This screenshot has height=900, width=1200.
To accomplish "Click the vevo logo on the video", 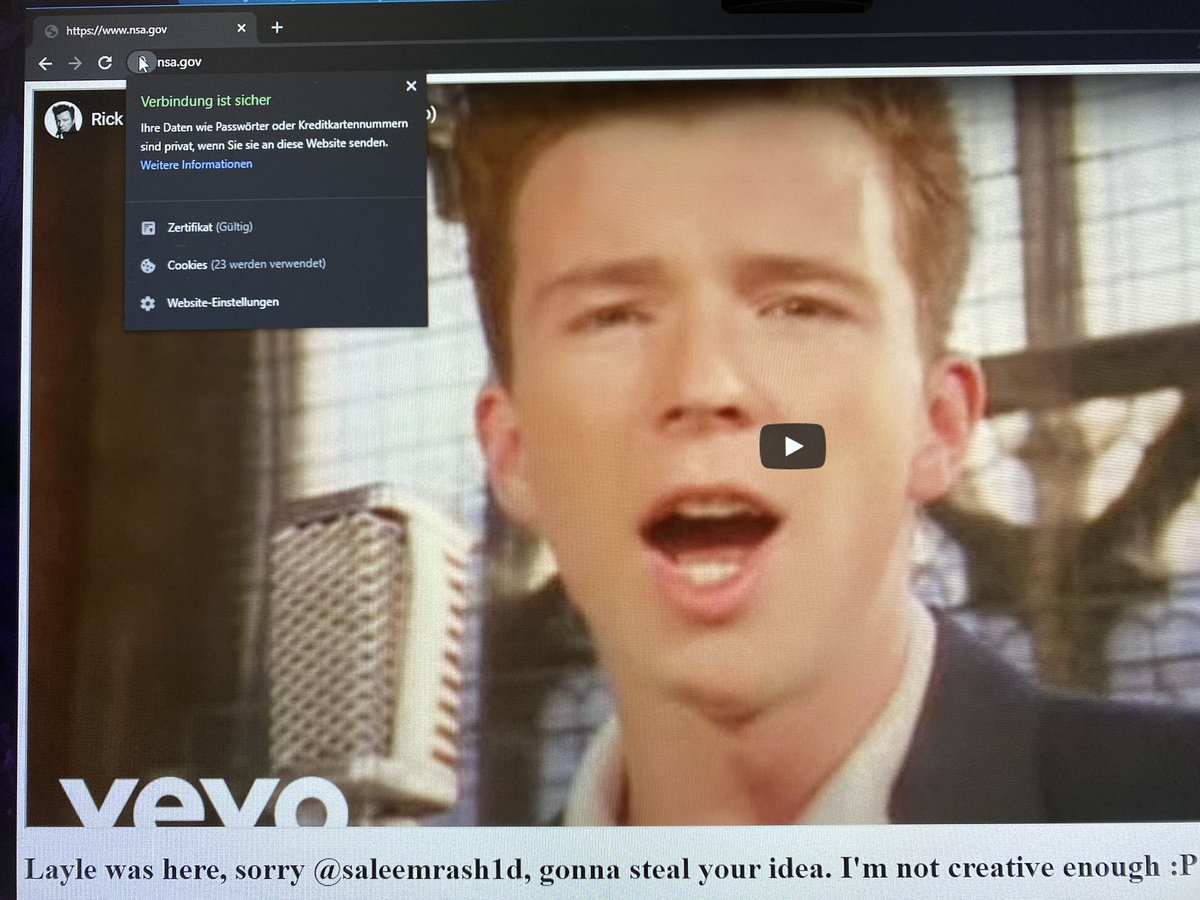I will click(x=203, y=800).
